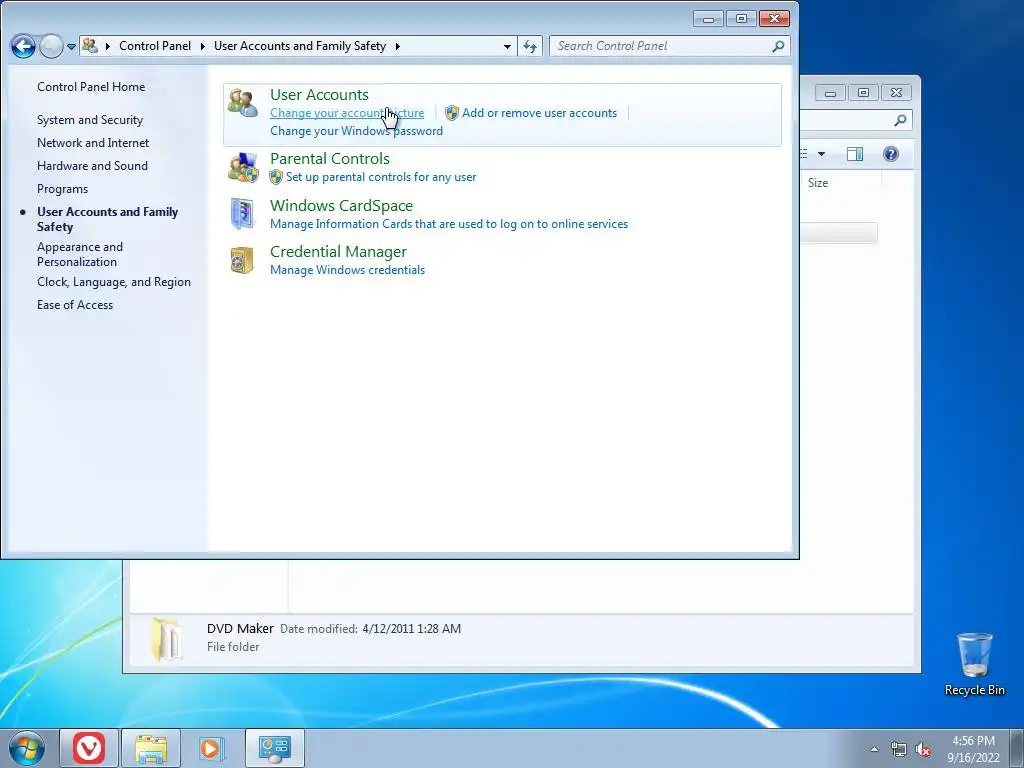
Task: Minimize the Control Panel window
Action: [x=708, y=19]
